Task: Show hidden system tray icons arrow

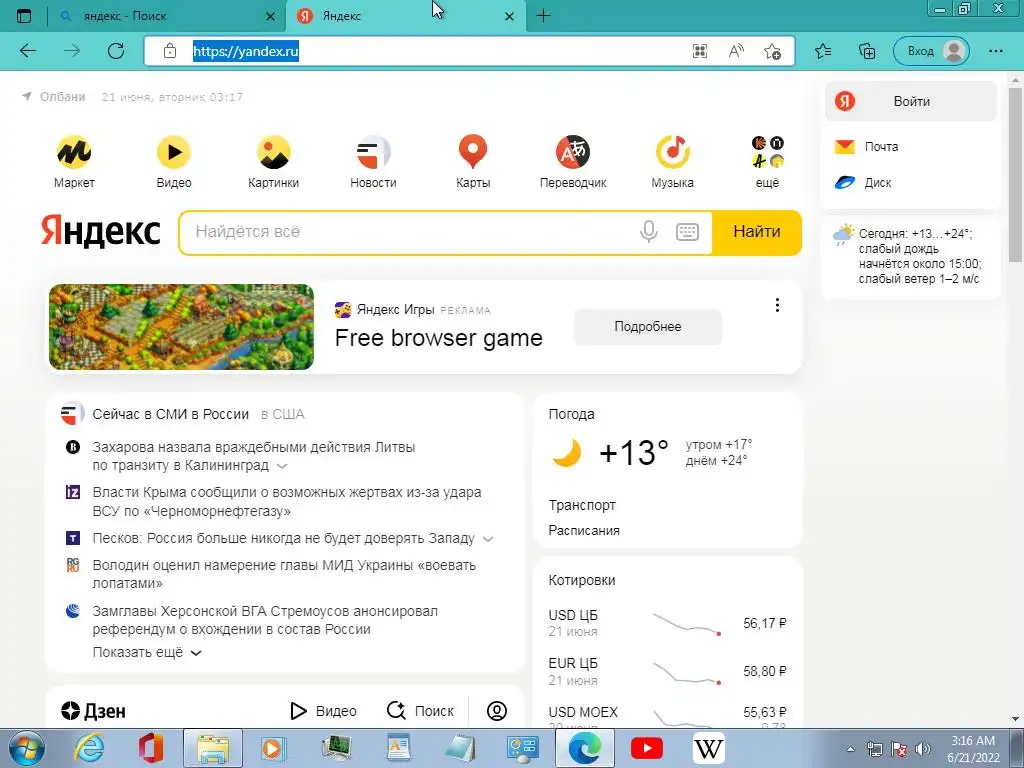Action: pos(850,749)
